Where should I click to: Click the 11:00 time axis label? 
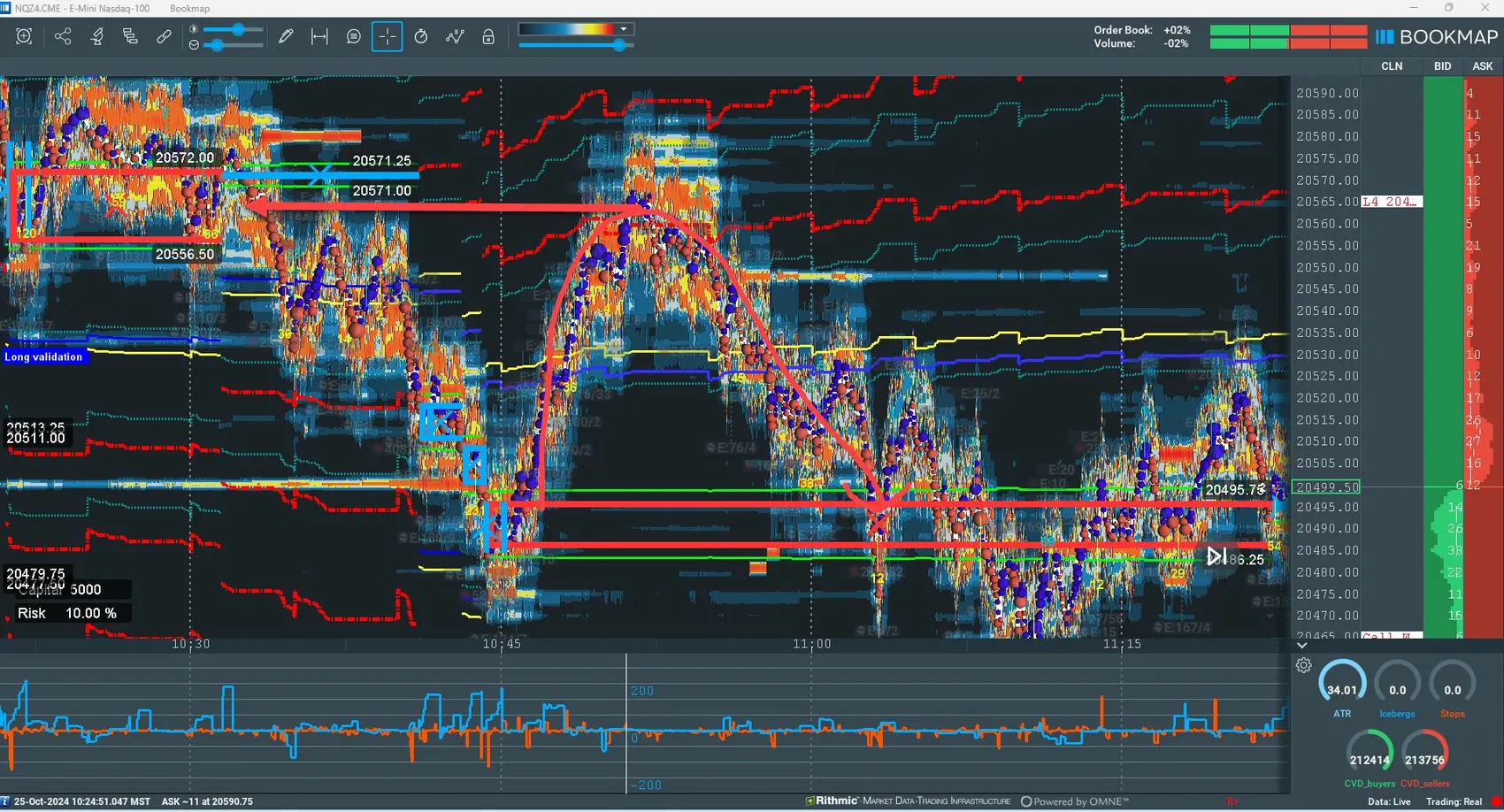(x=812, y=644)
